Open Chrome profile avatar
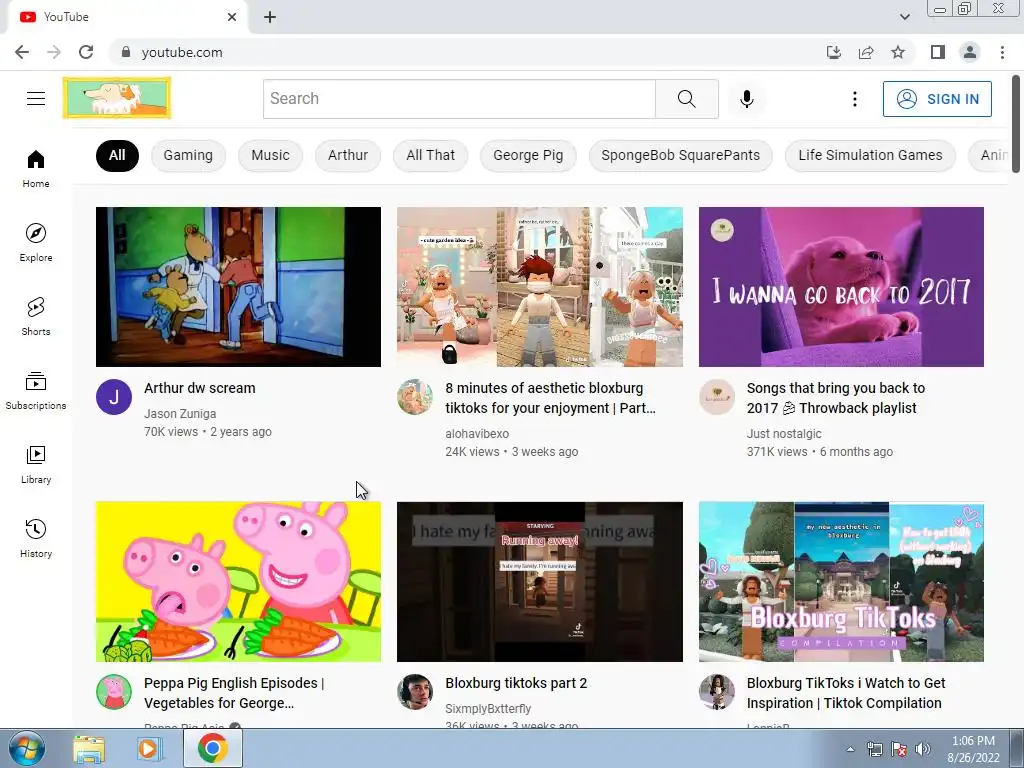The height and width of the screenshot is (768, 1024). pos(970,52)
